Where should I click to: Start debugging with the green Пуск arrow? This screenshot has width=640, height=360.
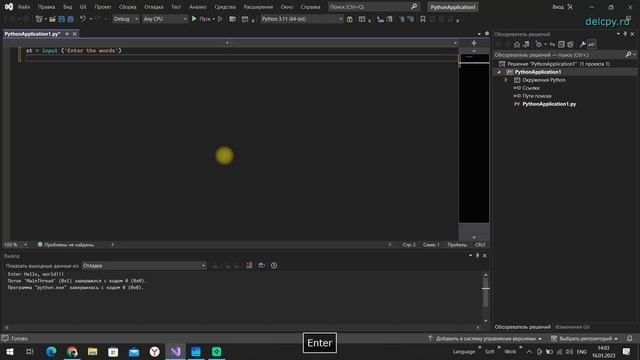[194, 19]
